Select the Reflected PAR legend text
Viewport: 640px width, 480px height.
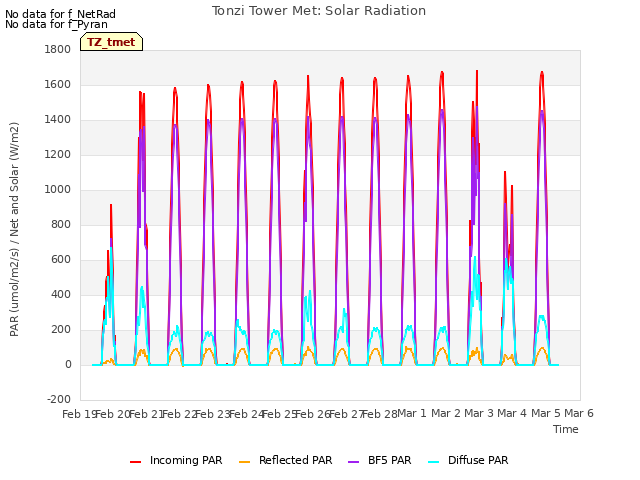point(296,460)
